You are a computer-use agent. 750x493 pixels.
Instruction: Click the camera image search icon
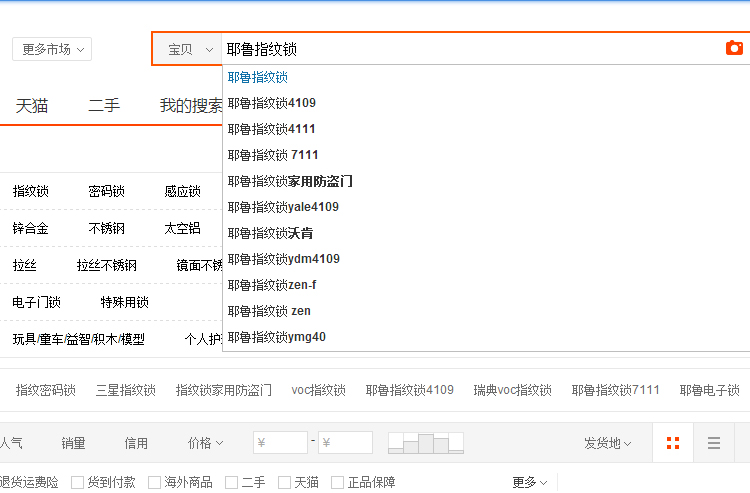tap(734, 48)
